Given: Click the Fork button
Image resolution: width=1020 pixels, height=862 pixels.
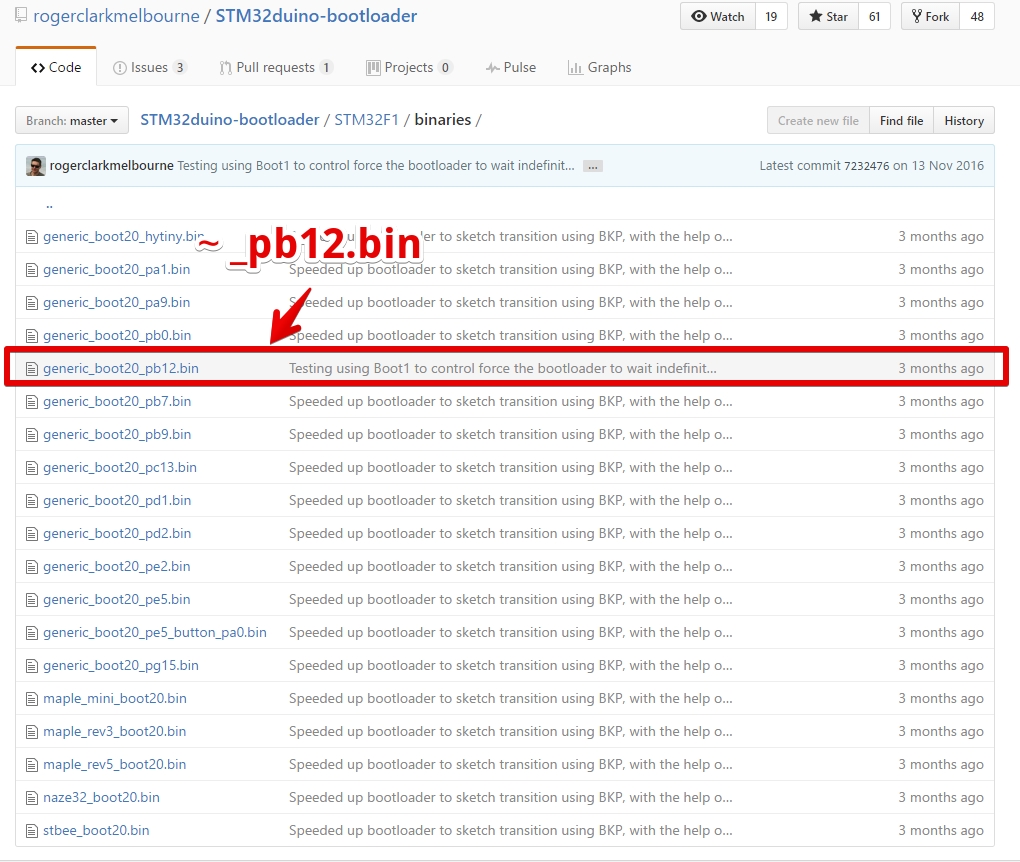Looking at the screenshot, I should (x=930, y=16).
